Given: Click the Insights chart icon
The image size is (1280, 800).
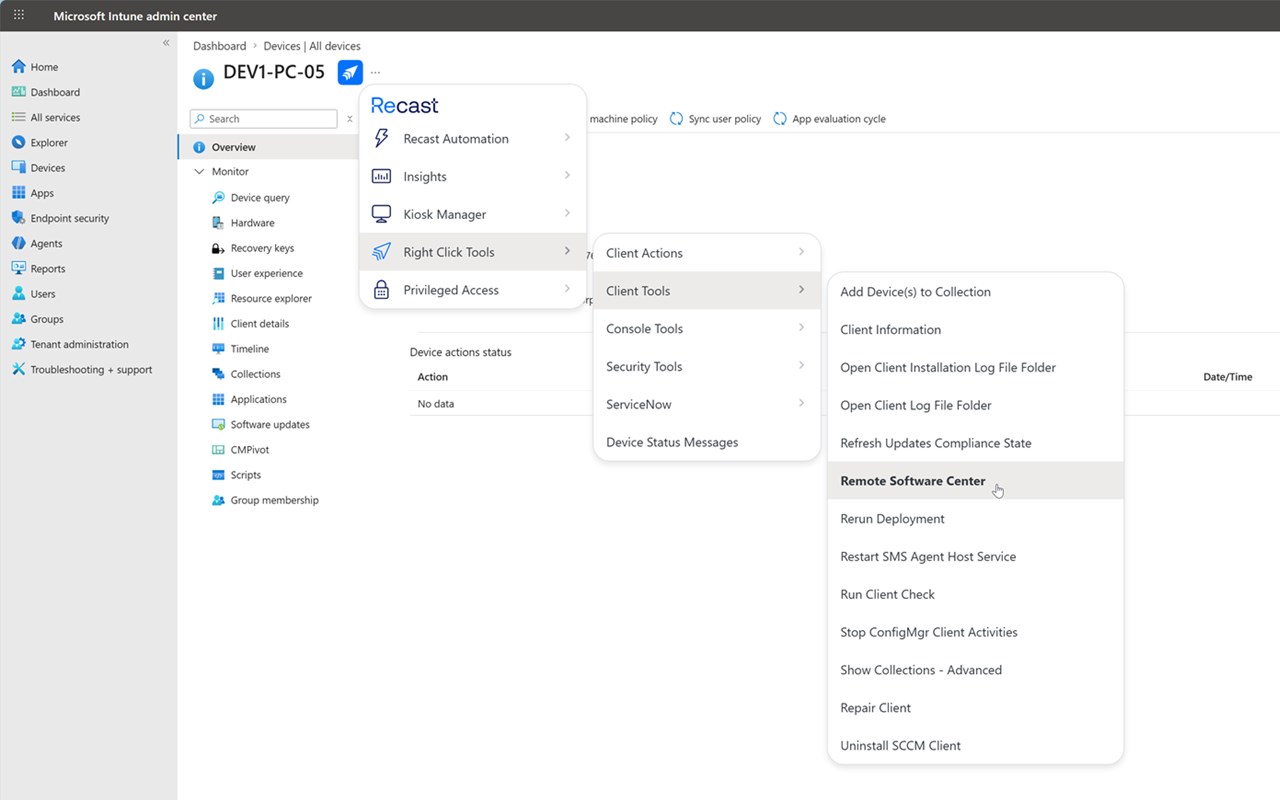Looking at the screenshot, I should (x=381, y=176).
